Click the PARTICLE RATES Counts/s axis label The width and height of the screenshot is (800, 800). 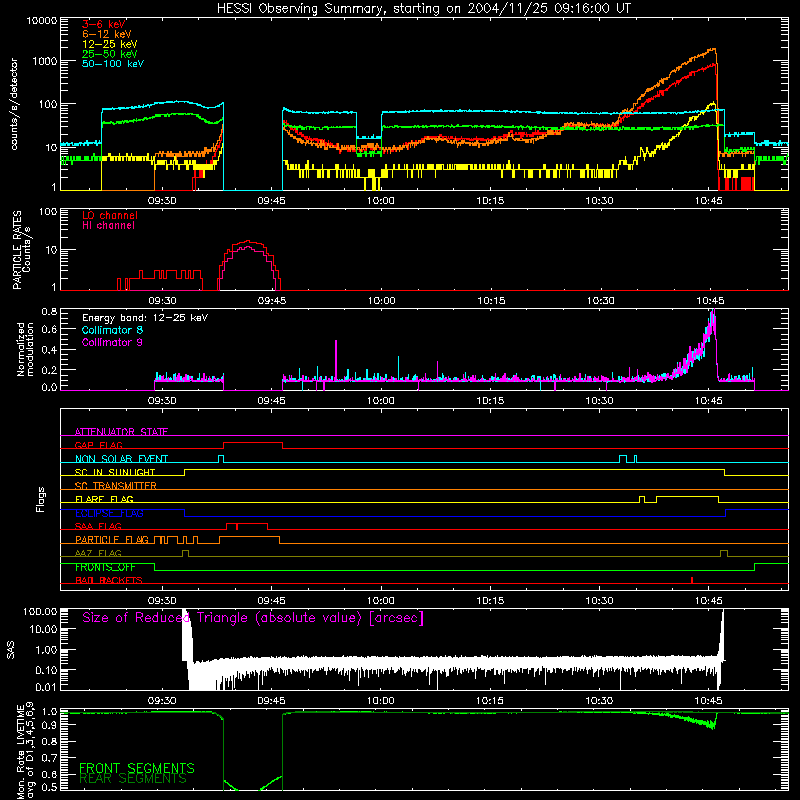[21, 250]
